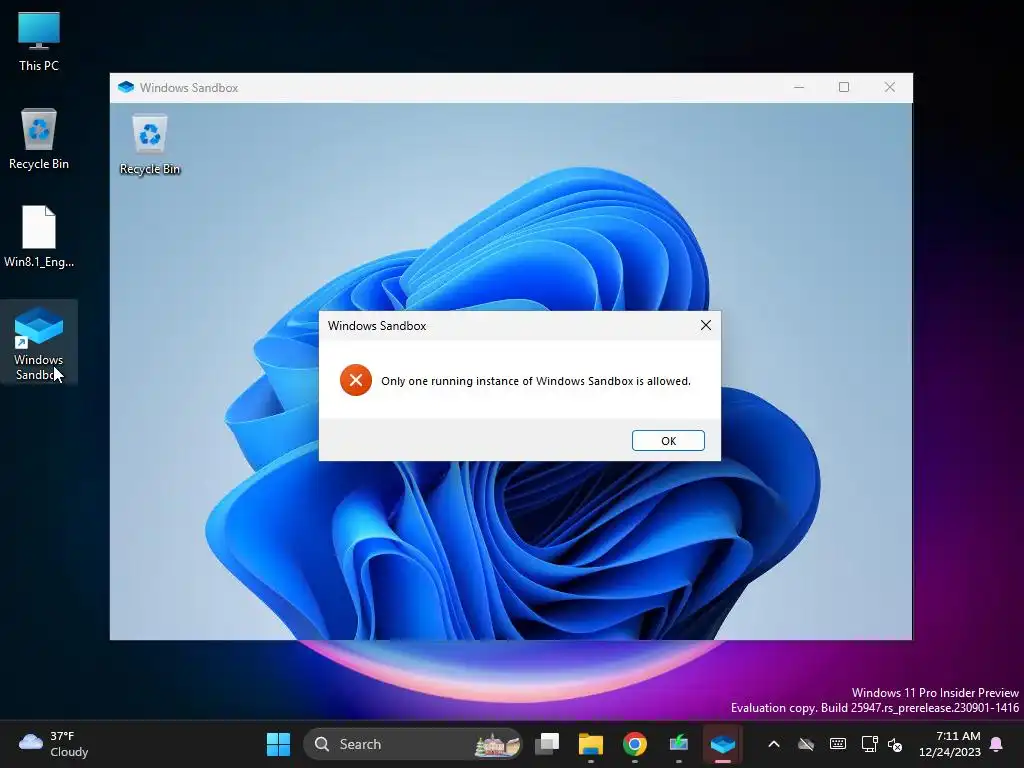Minimize the Windows Sandbox window
This screenshot has width=1024, height=768.
coord(799,88)
